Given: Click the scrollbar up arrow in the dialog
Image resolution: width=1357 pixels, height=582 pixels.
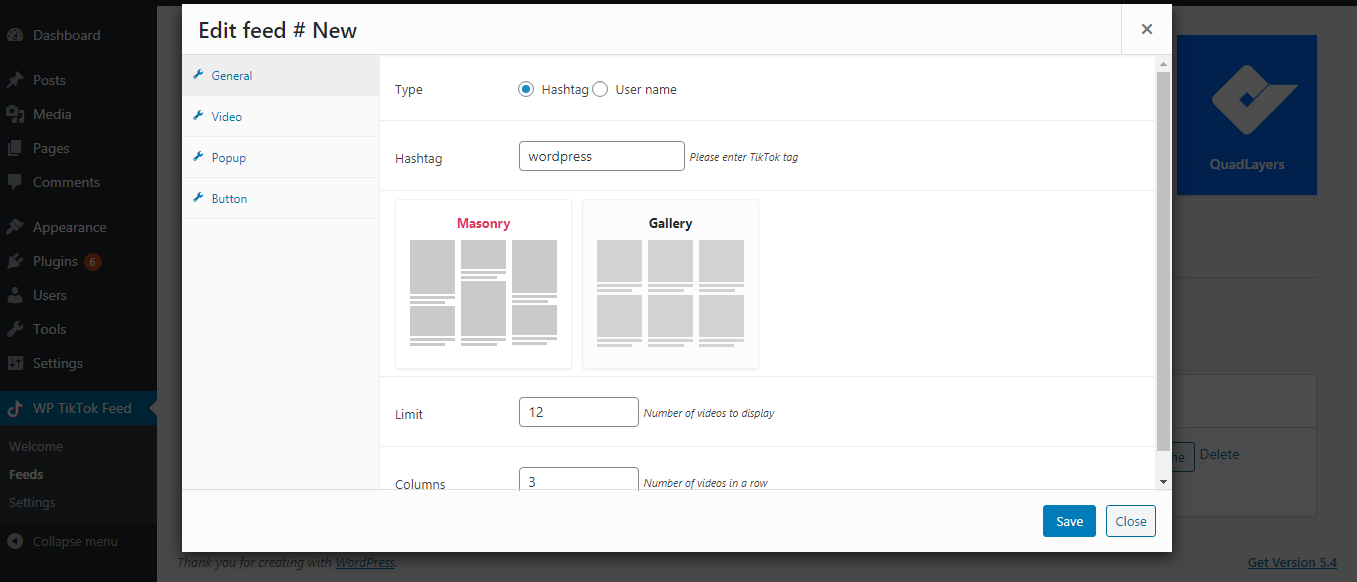Looking at the screenshot, I should (x=1162, y=64).
